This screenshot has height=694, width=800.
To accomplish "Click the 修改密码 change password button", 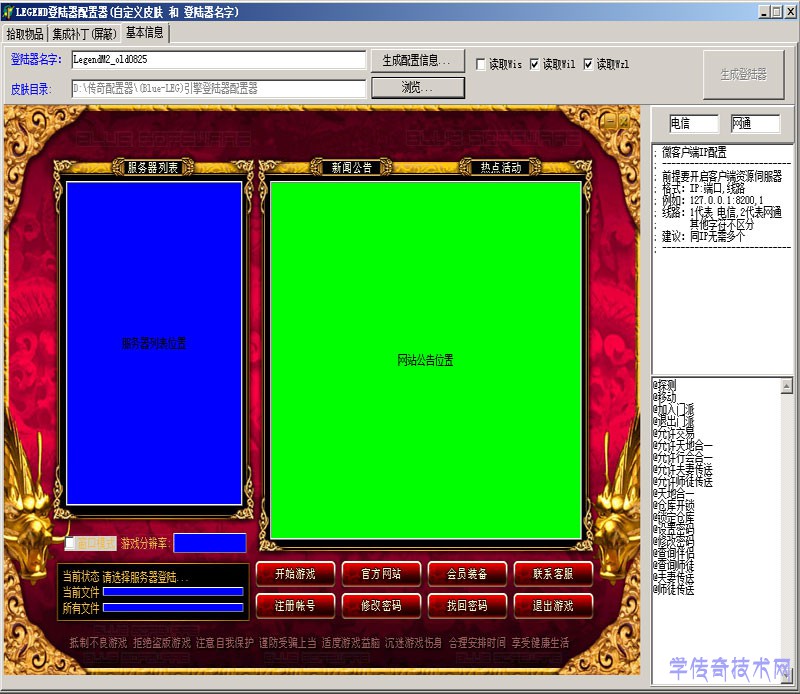I will tap(381, 606).
